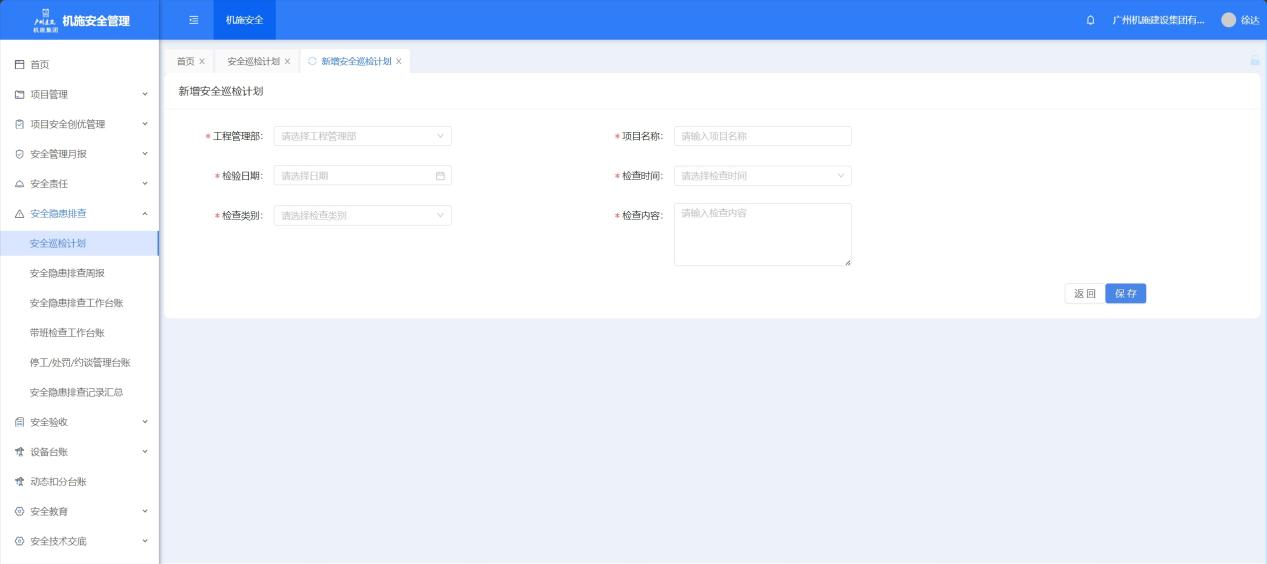
Task: Close the 新增安全巡检计划 tab
Action: point(399,61)
